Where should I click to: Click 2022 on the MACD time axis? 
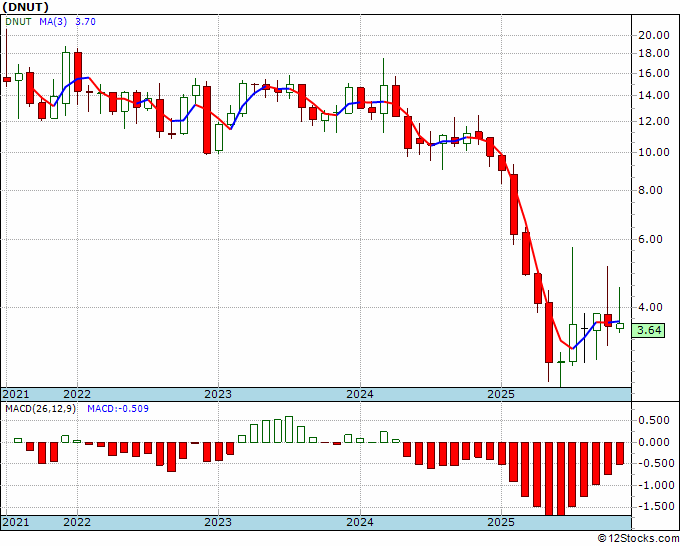coord(77,522)
